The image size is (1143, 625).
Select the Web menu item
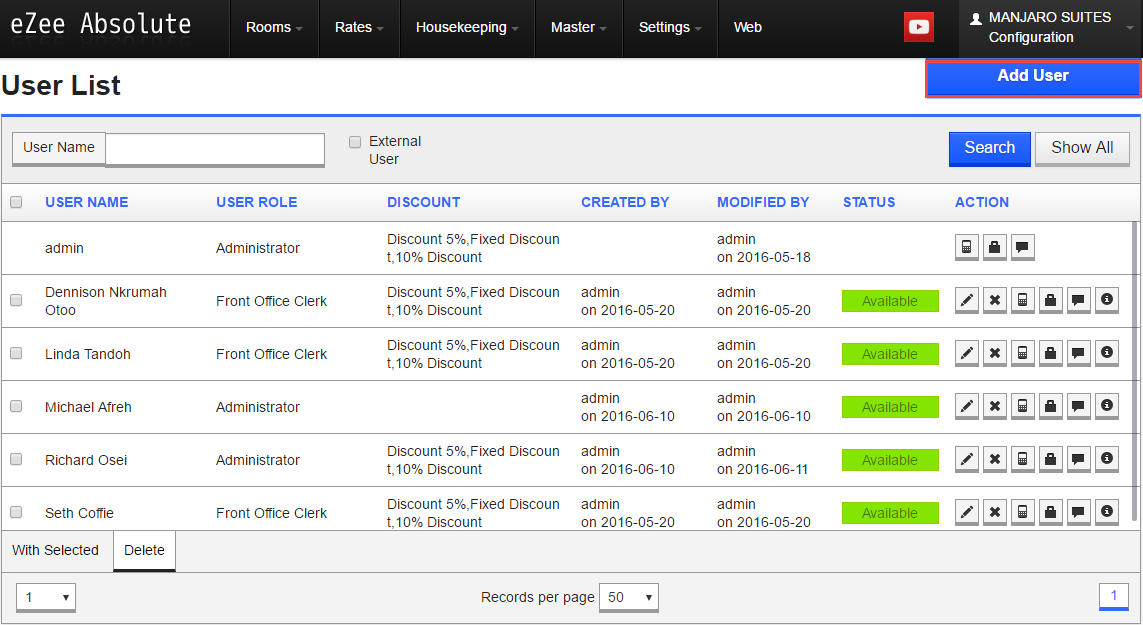747,27
